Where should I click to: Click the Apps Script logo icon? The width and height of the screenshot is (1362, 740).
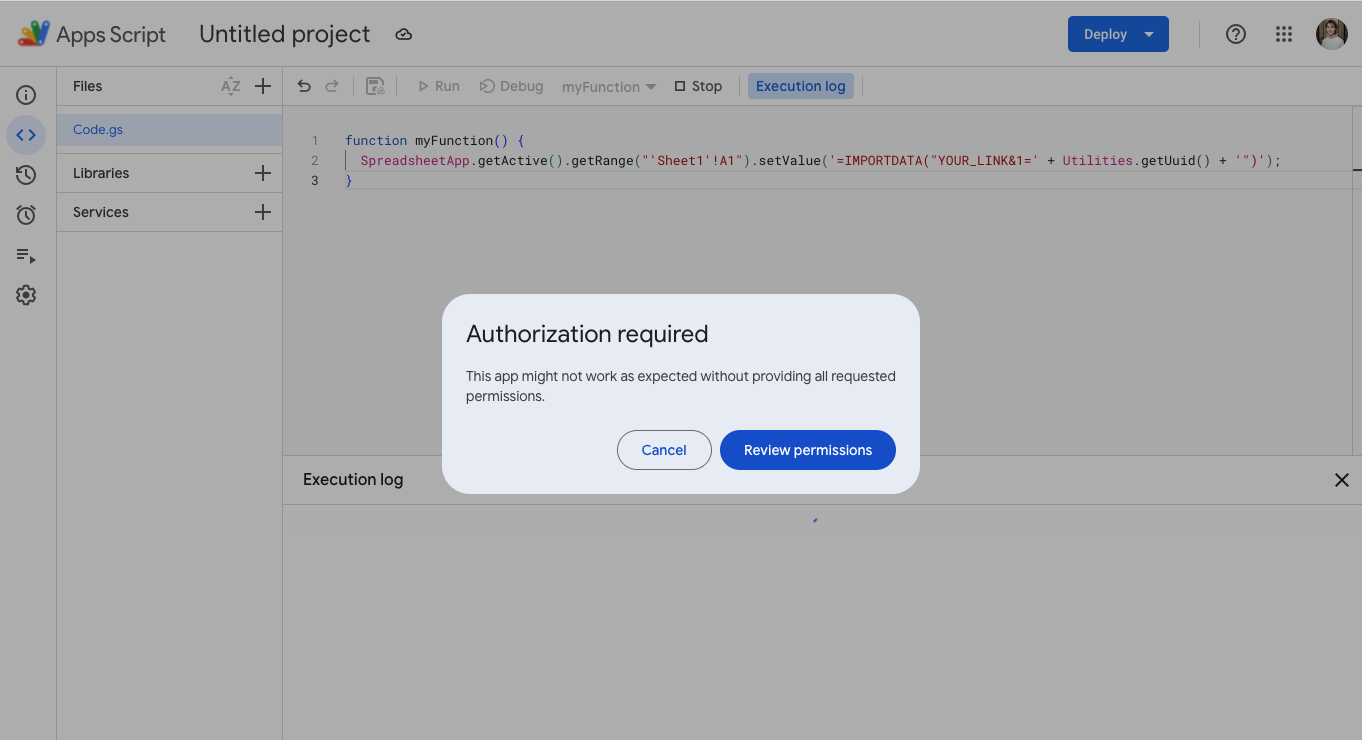pyautogui.click(x=34, y=34)
